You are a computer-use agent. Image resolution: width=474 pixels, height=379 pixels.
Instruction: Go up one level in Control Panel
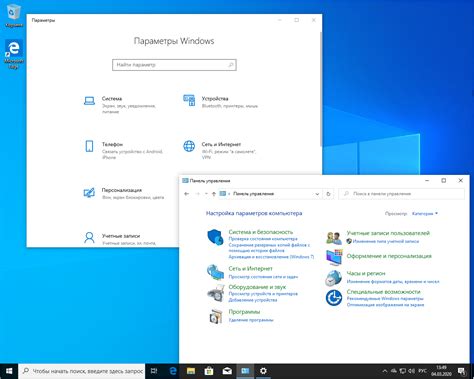point(214,194)
